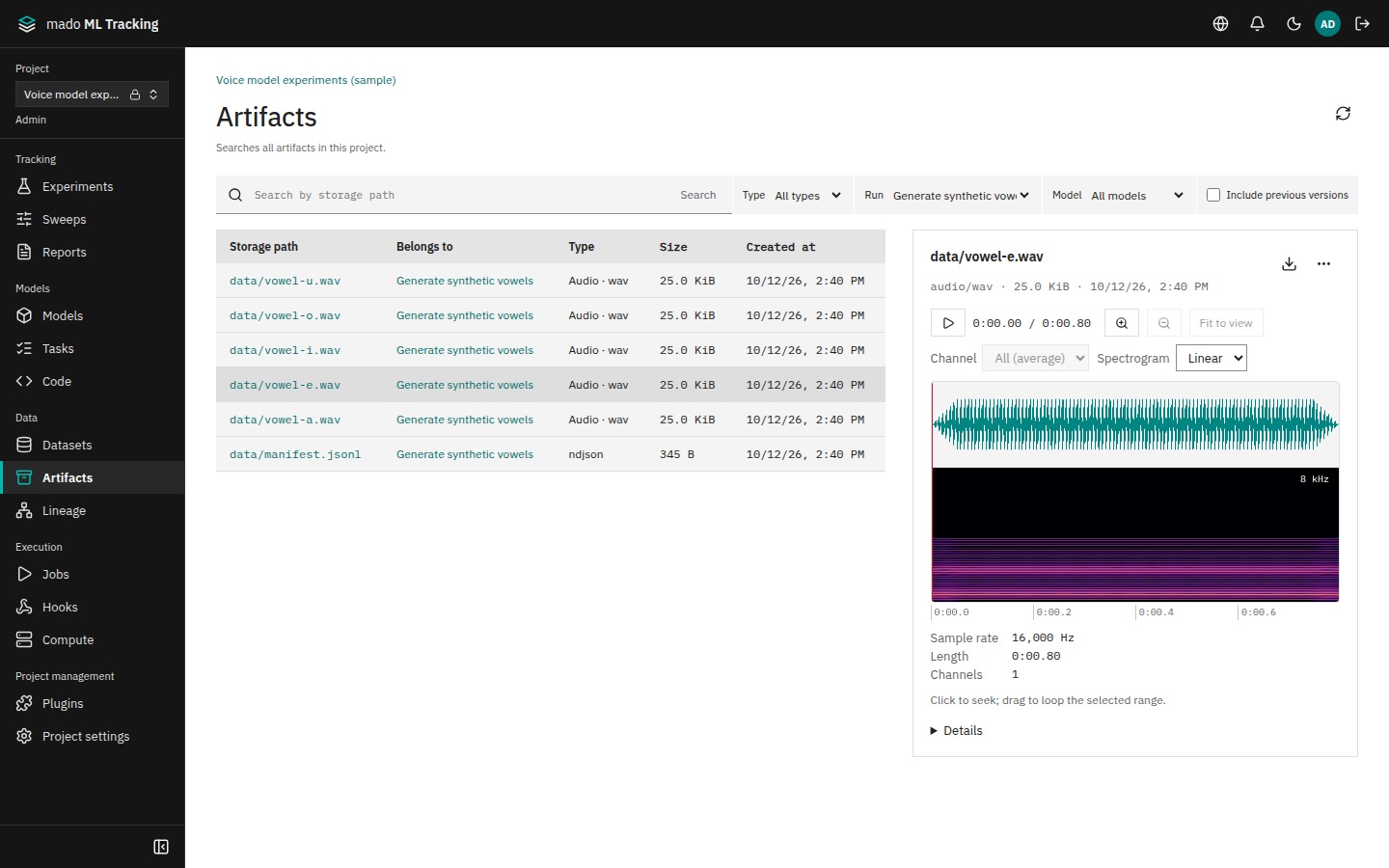Open the project selector dropdown
This screenshot has height=868, width=1389.
point(92,95)
